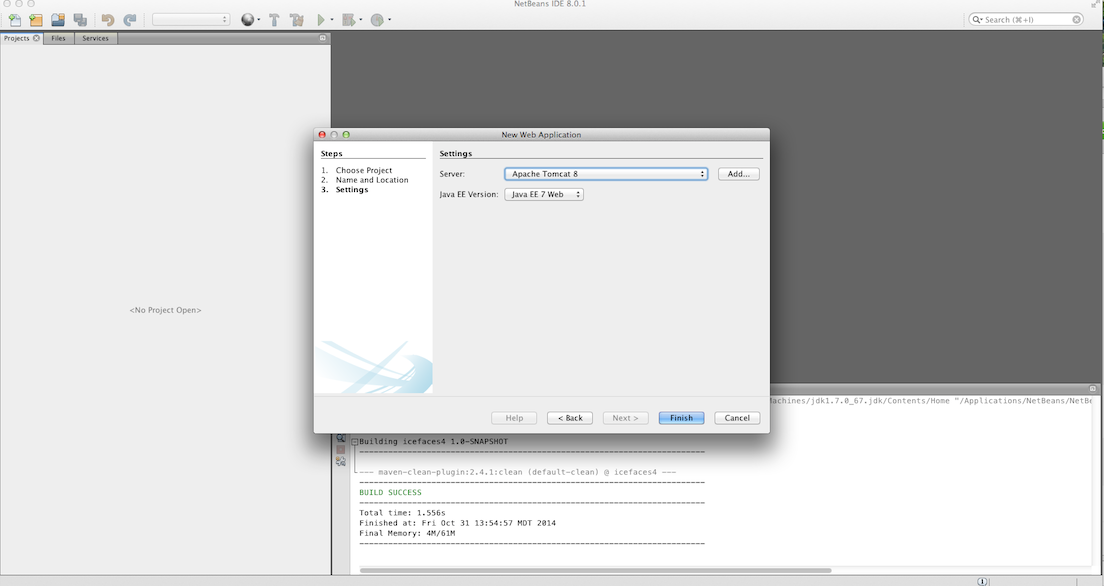The image size is (1104, 586).
Task: Click the Save All toolbar icon
Action: 80,20
